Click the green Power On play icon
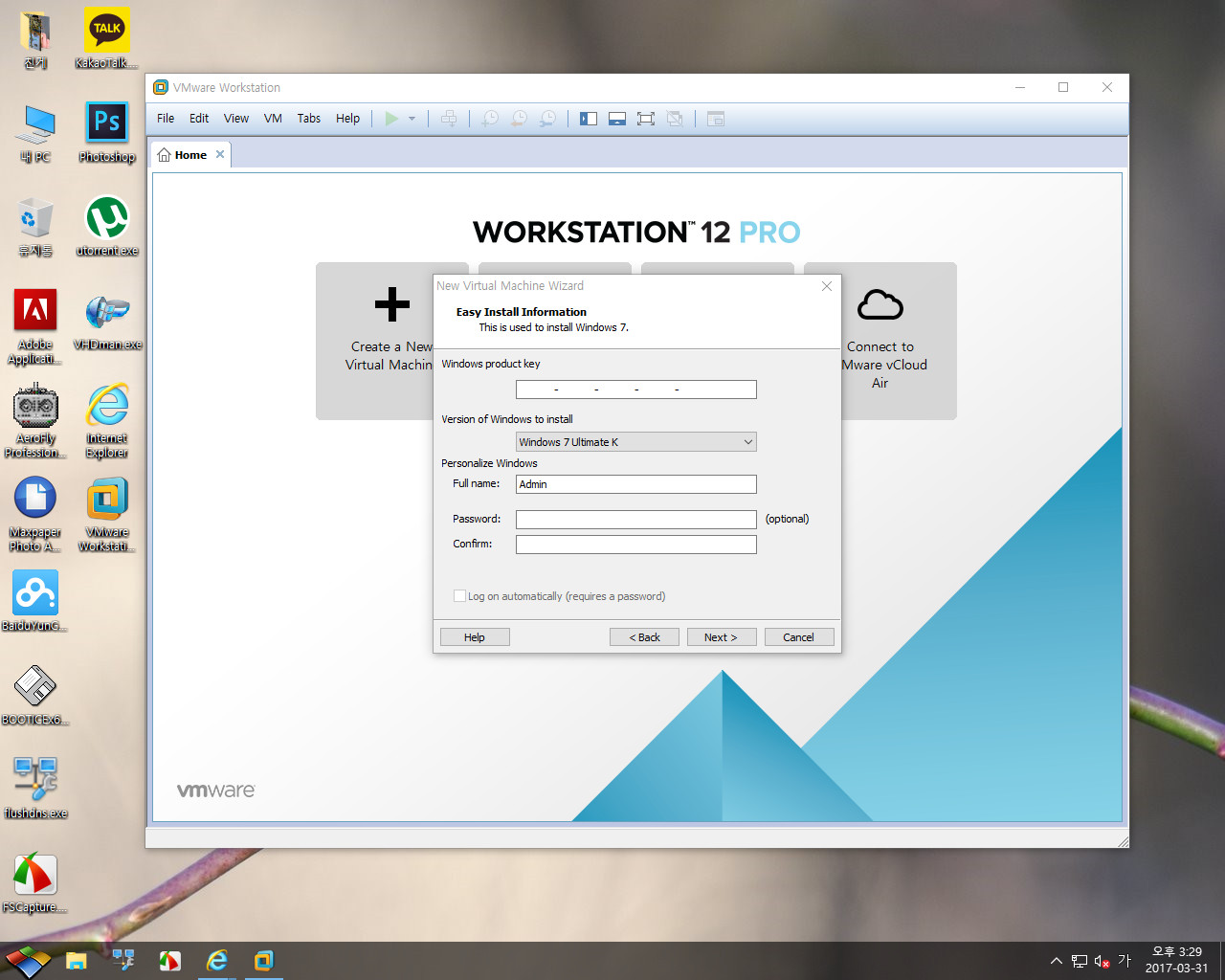Image resolution: width=1225 pixels, height=980 pixels. [391, 119]
